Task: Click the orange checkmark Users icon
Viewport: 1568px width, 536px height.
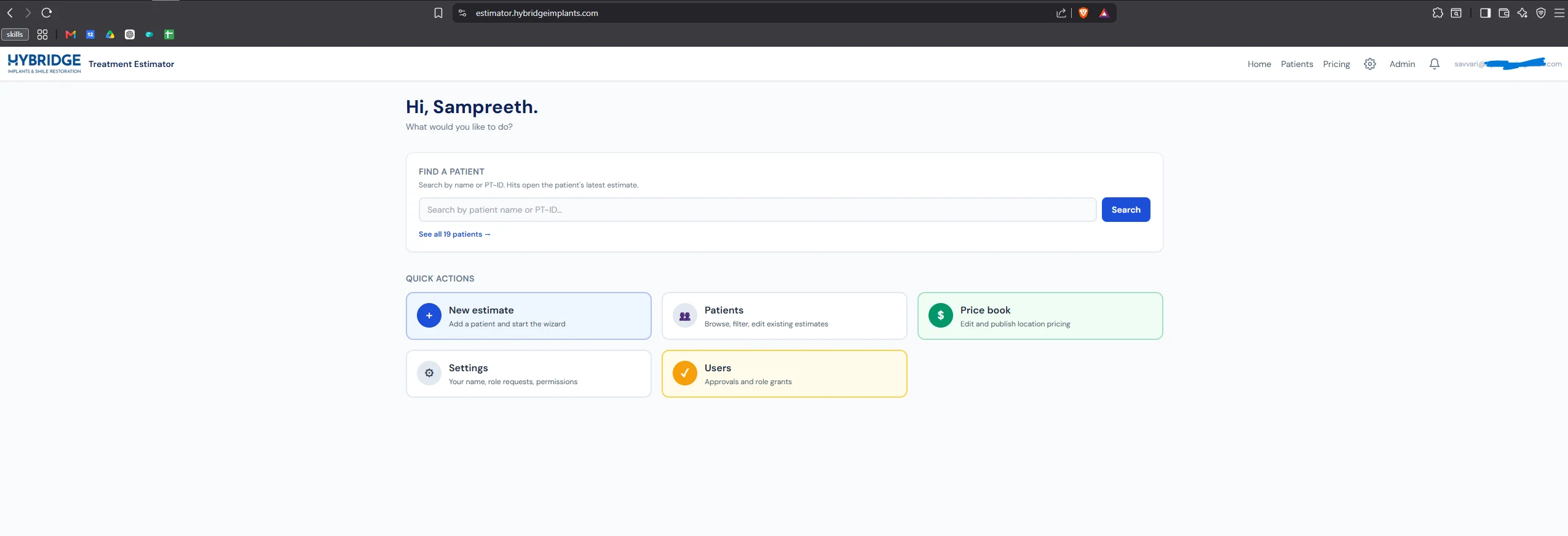Action: coord(684,373)
